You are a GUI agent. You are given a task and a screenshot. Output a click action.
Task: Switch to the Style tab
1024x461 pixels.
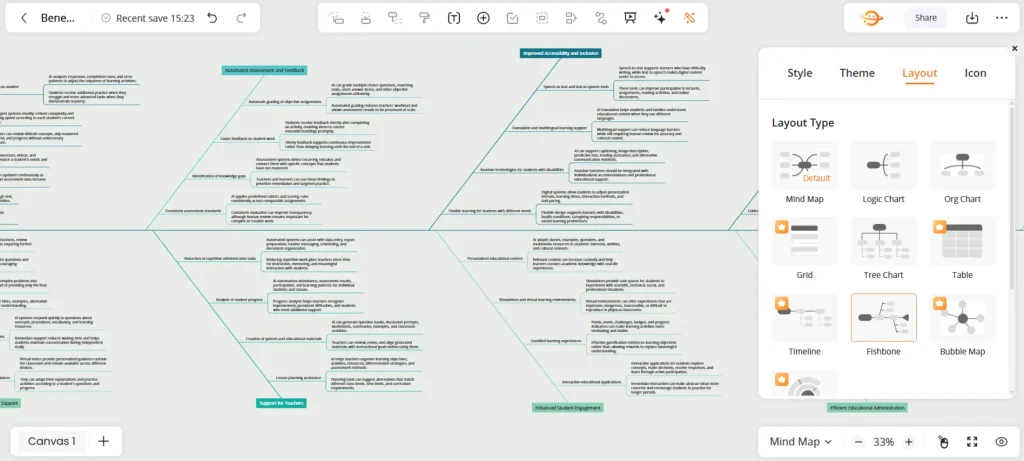799,73
